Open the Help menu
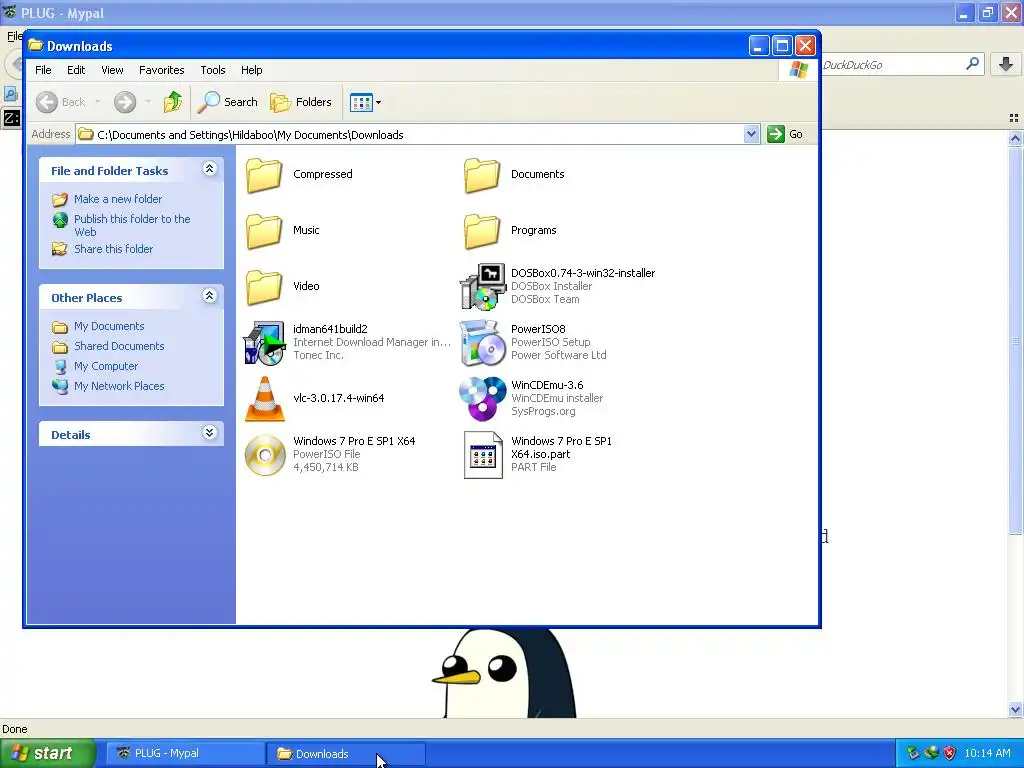Image resolution: width=1024 pixels, height=768 pixels. pos(251,70)
